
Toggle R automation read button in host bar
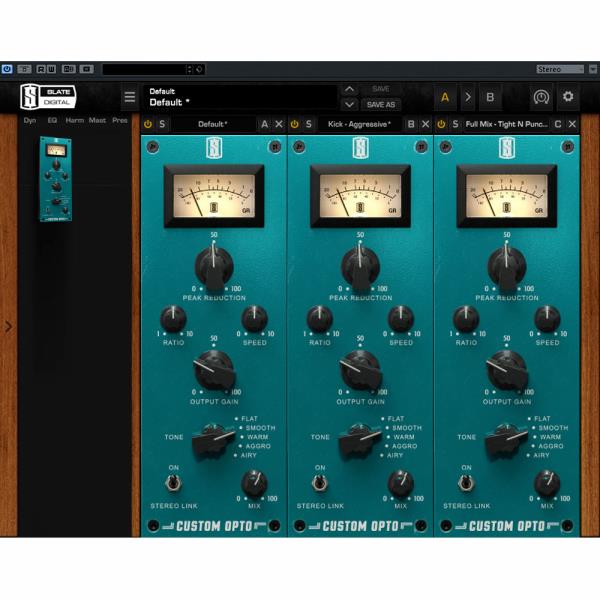[41, 69]
